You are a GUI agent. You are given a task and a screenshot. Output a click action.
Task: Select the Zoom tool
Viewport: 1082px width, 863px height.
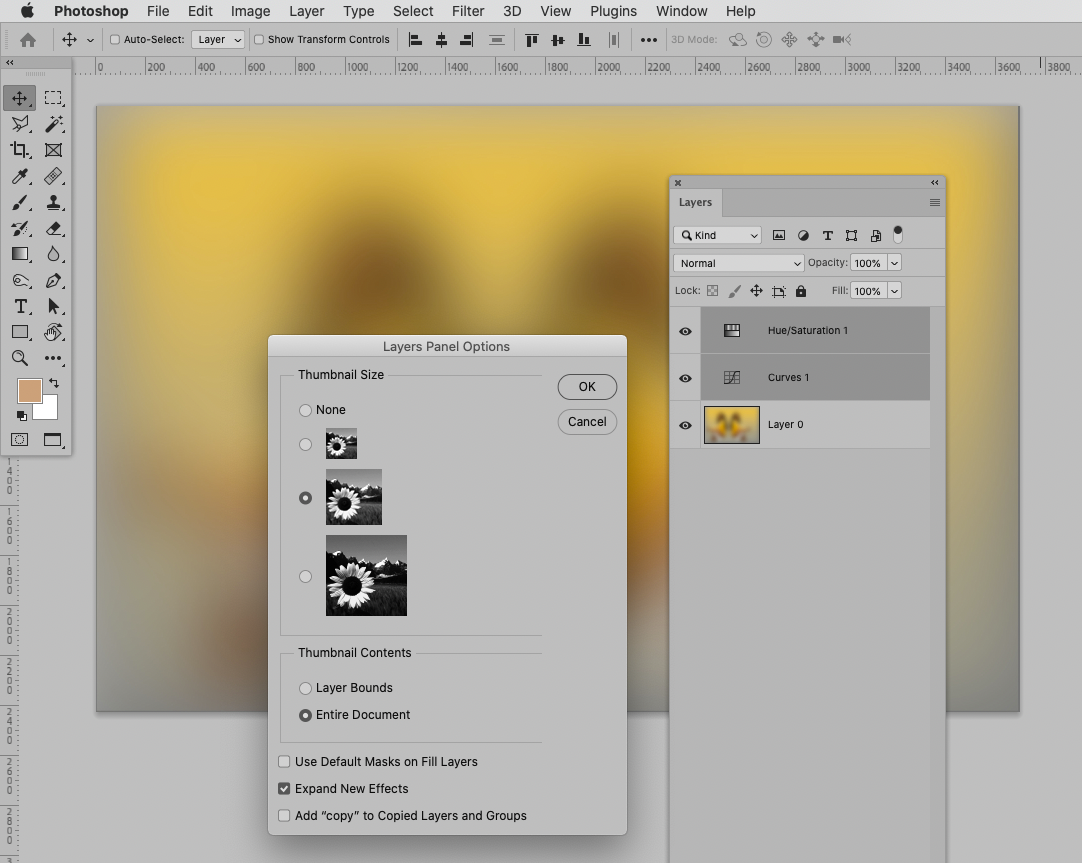[x=21, y=359]
